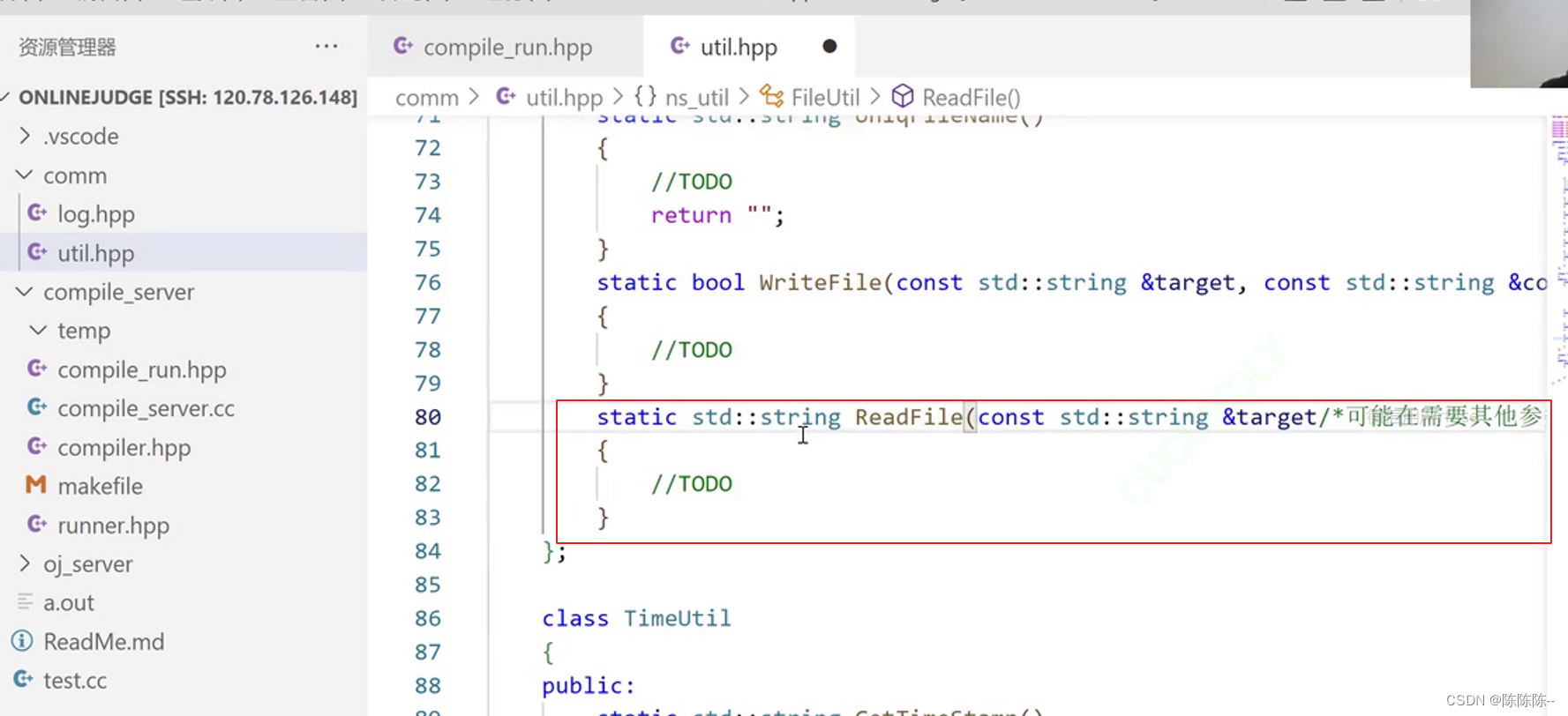This screenshot has width=1568, height=716.
Task: Click compiler.hpp C++ file icon
Action: (x=37, y=446)
